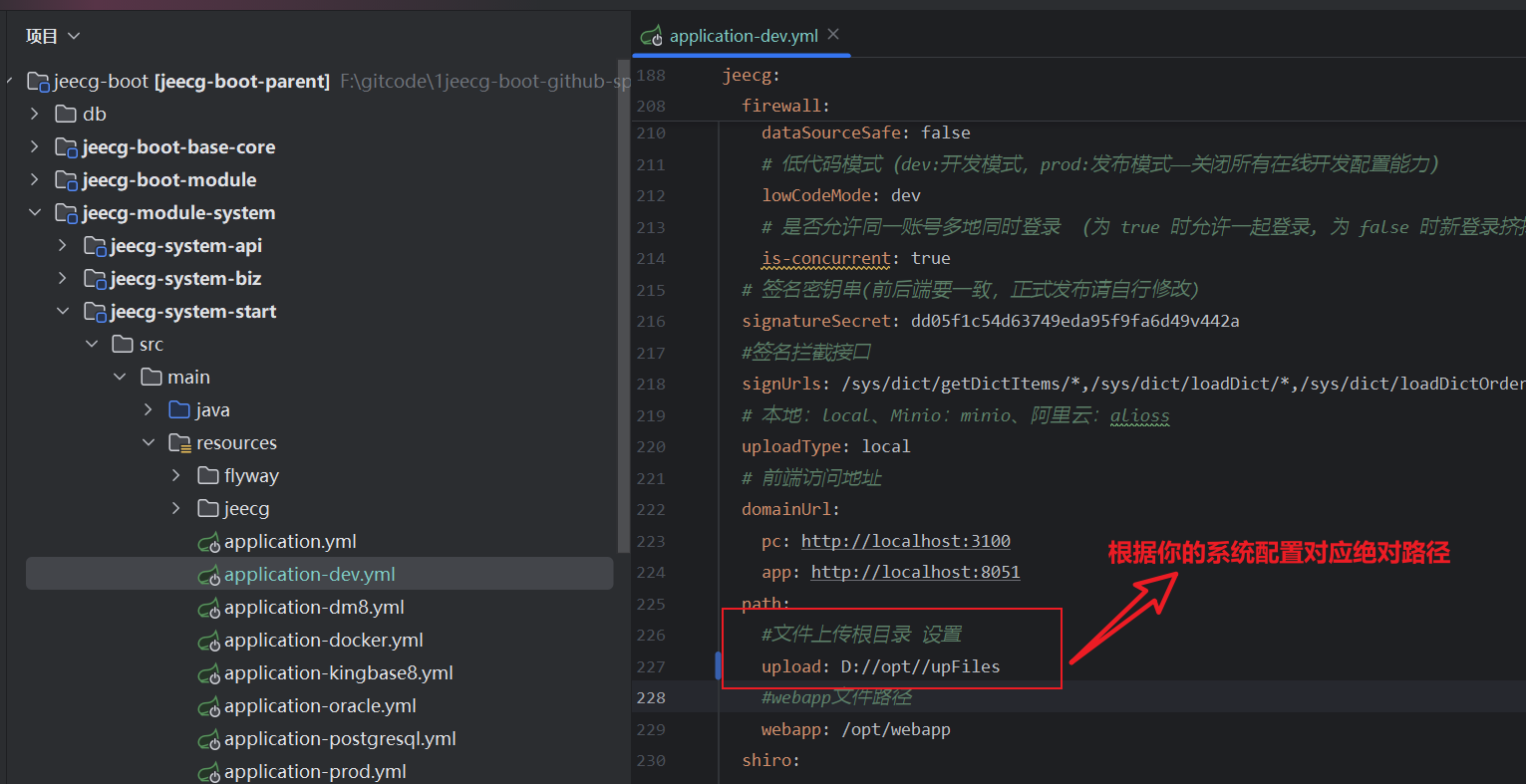Click the dataSourceSafe: false line
Image resolution: width=1526 pixels, height=784 pixels.
[x=866, y=132]
